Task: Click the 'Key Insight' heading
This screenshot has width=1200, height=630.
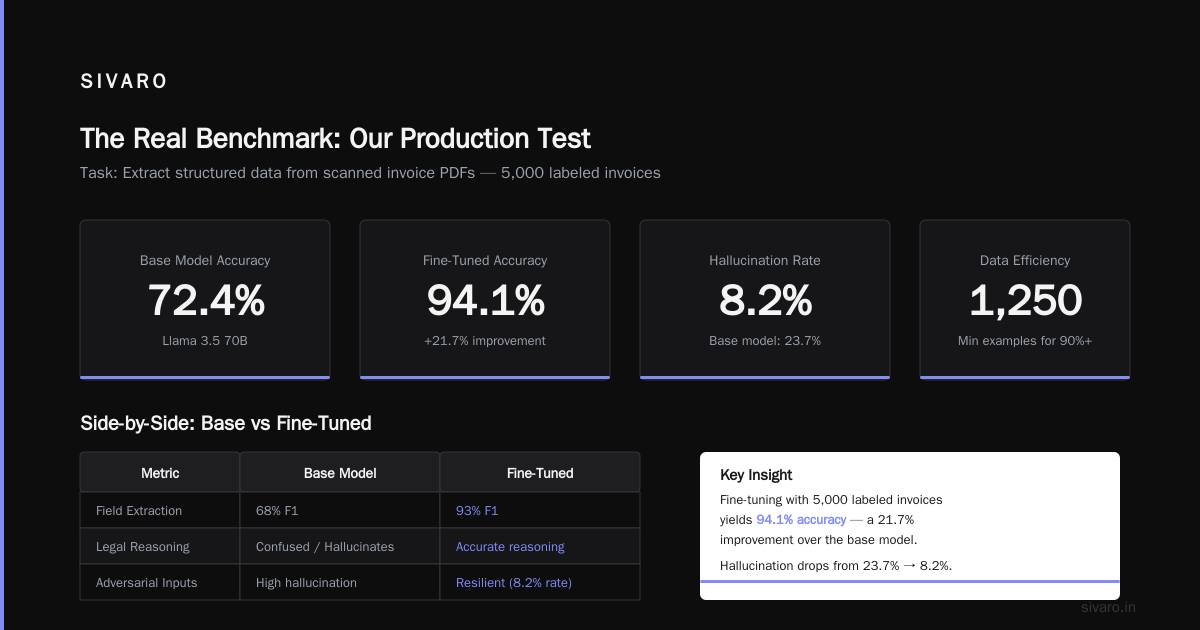Action: [756, 475]
